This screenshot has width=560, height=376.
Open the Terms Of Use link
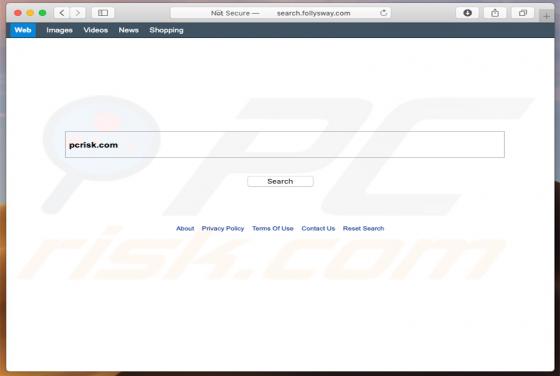pyautogui.click(x=273, y=229)
